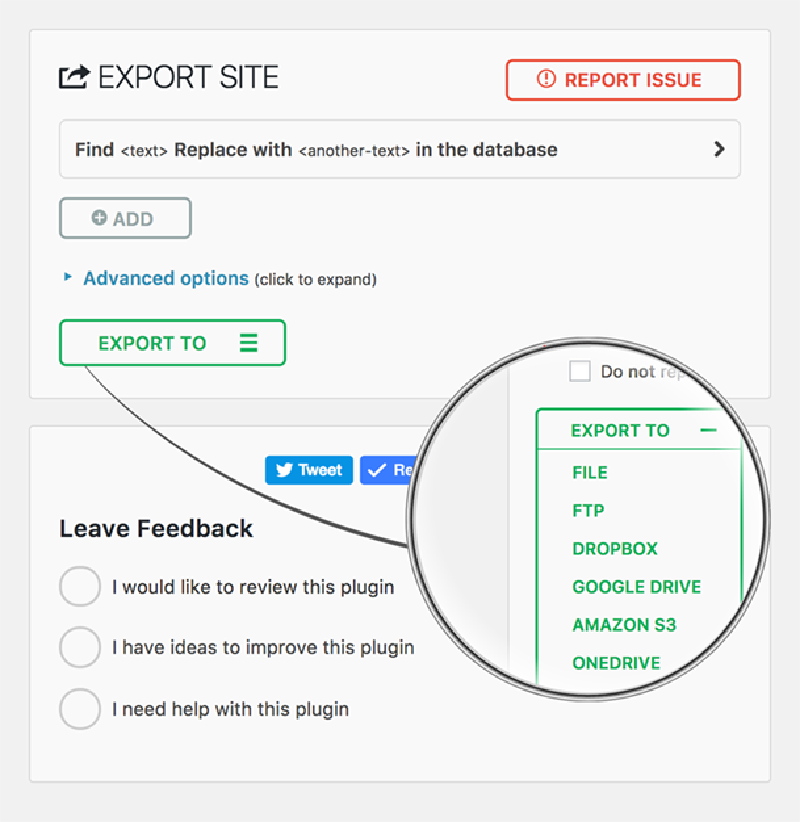Expand the Find and Replace chevron arrow
The width and height of the screenshot is (800, 822).
tap(718, 149)
